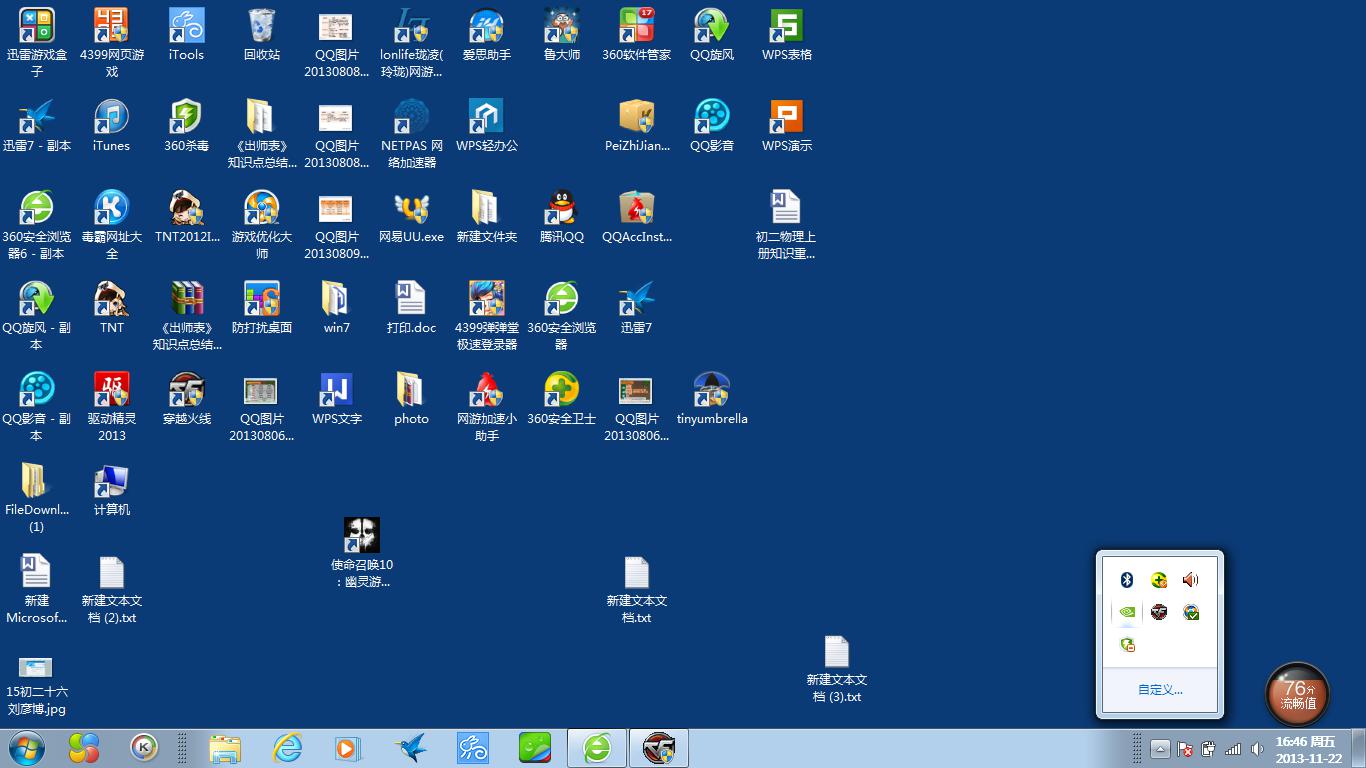
Task: Click the NVIDIA tray icon
Action: click(x=1127, y=612)
